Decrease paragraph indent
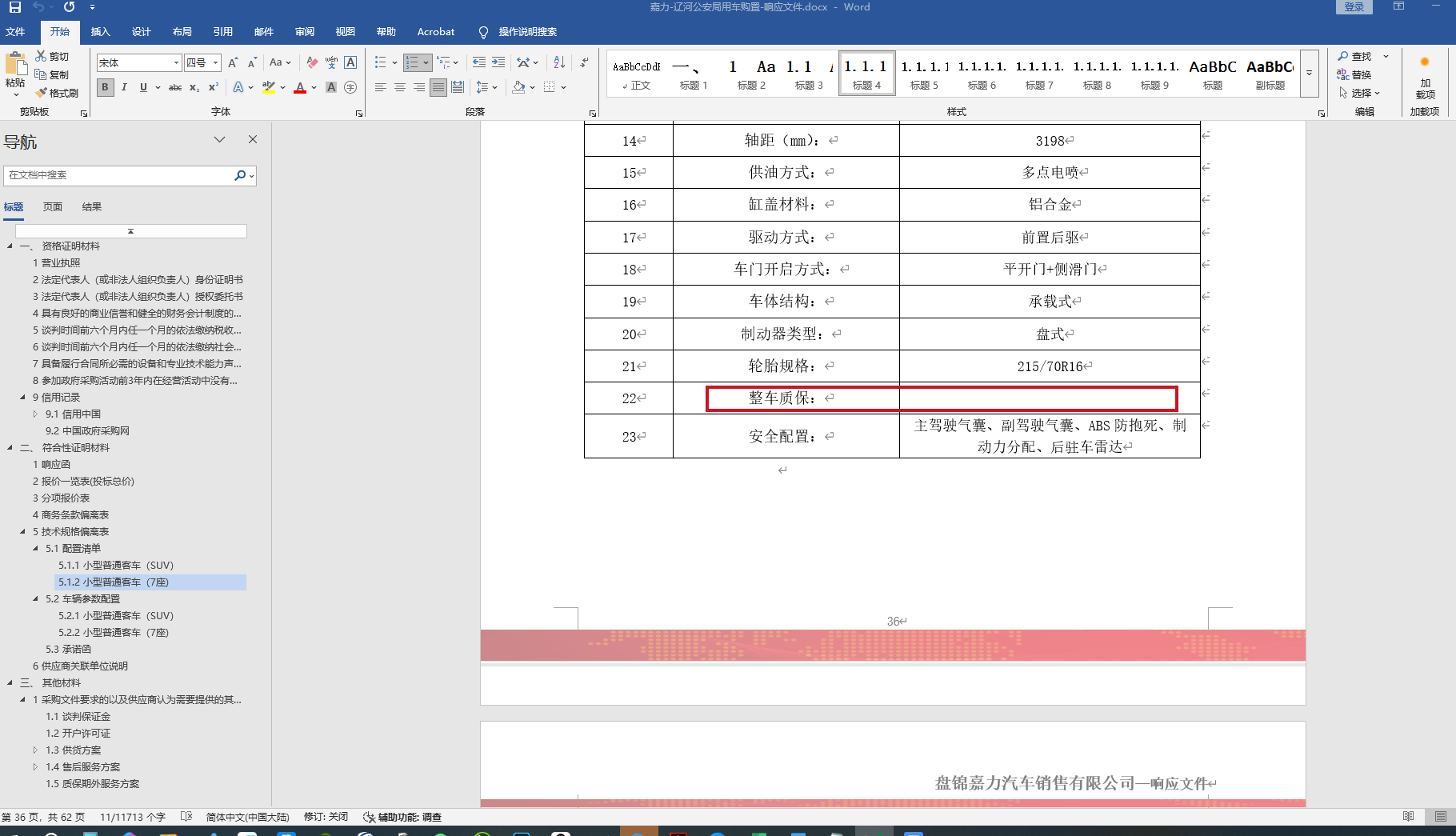 coord(479,62)
